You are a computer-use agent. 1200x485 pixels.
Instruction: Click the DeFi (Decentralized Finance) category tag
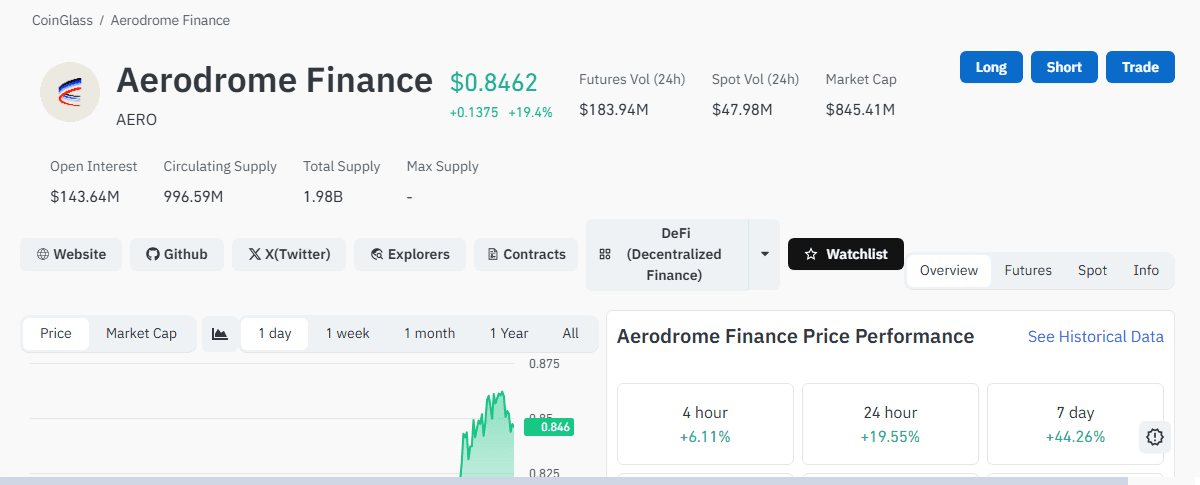tap(667, 255)
